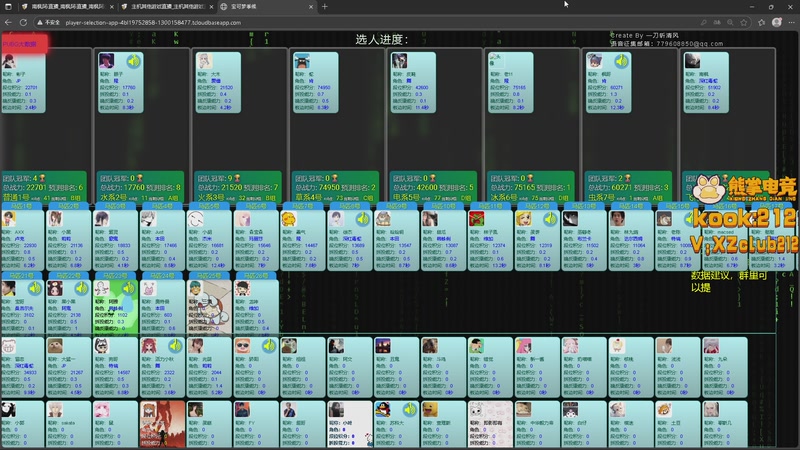Reload the page with the refresh icon
The image size is (800, 450).
tap(23, 22)
